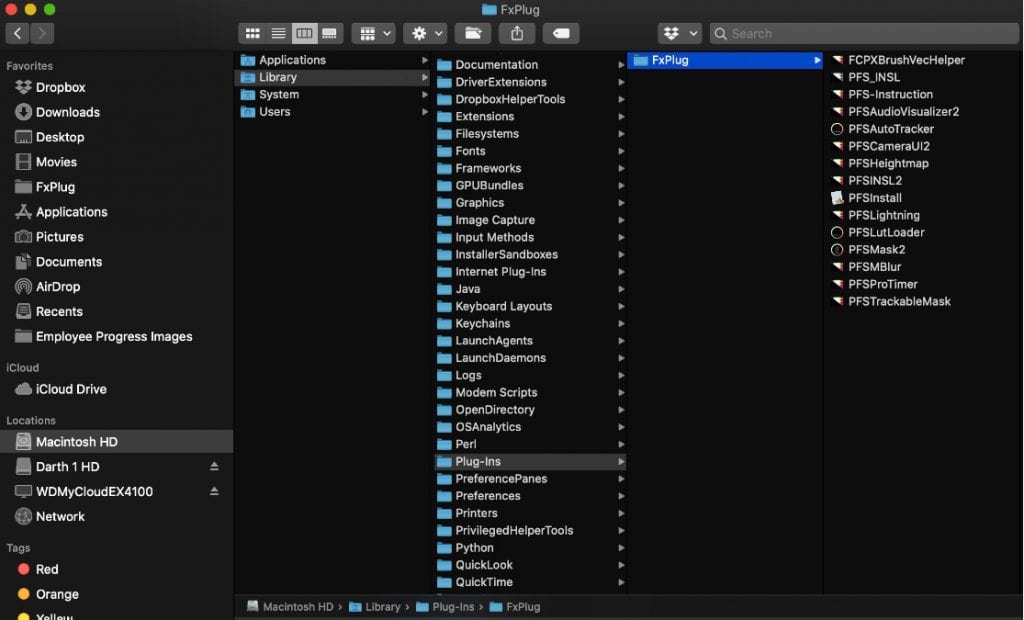Screen dimensions: 1024x620
Task: Eject the WDMyCloudEX4100 volume
Action: point(214,491)
